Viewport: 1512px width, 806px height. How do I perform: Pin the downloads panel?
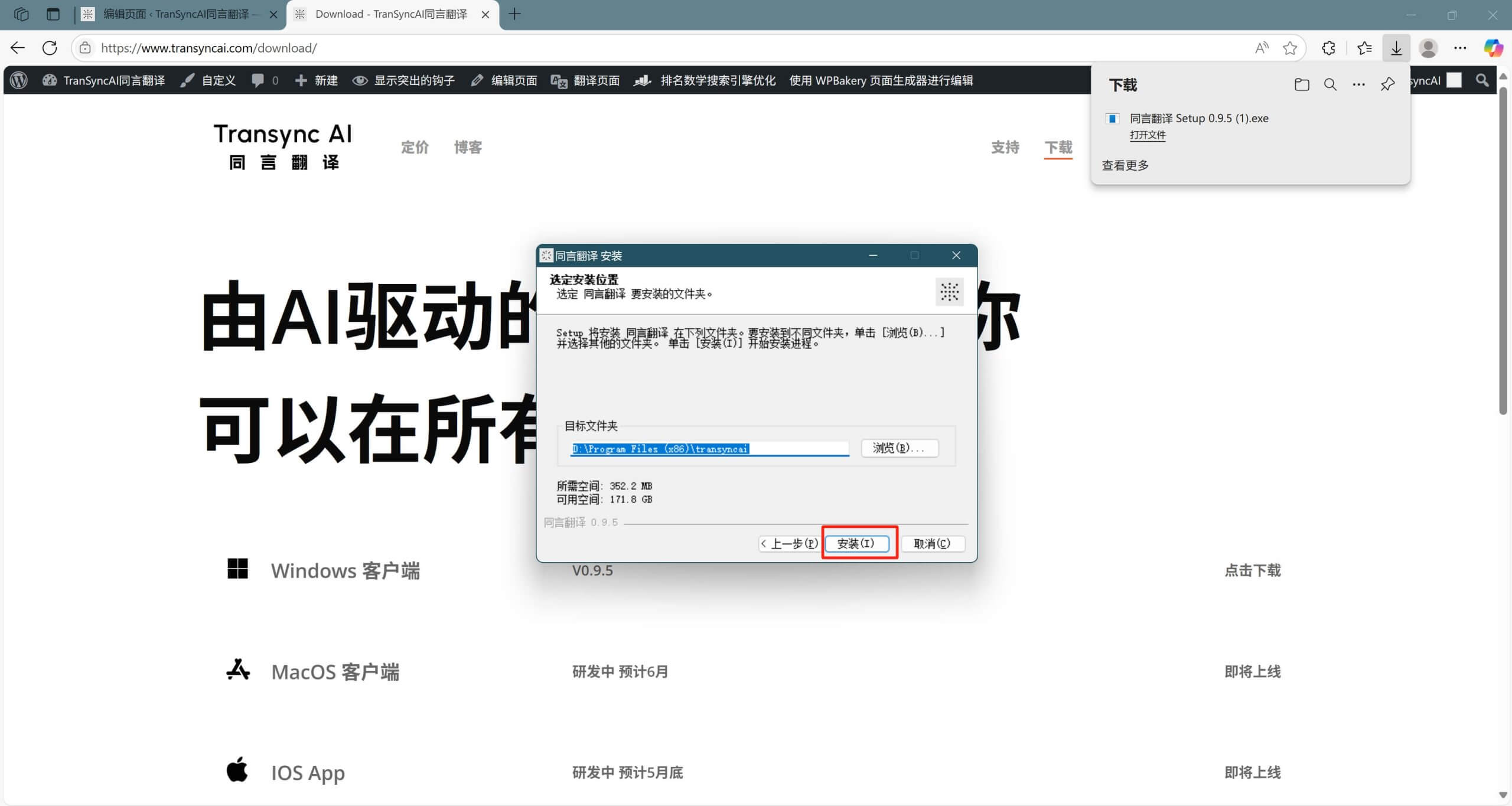[1387, 84]
